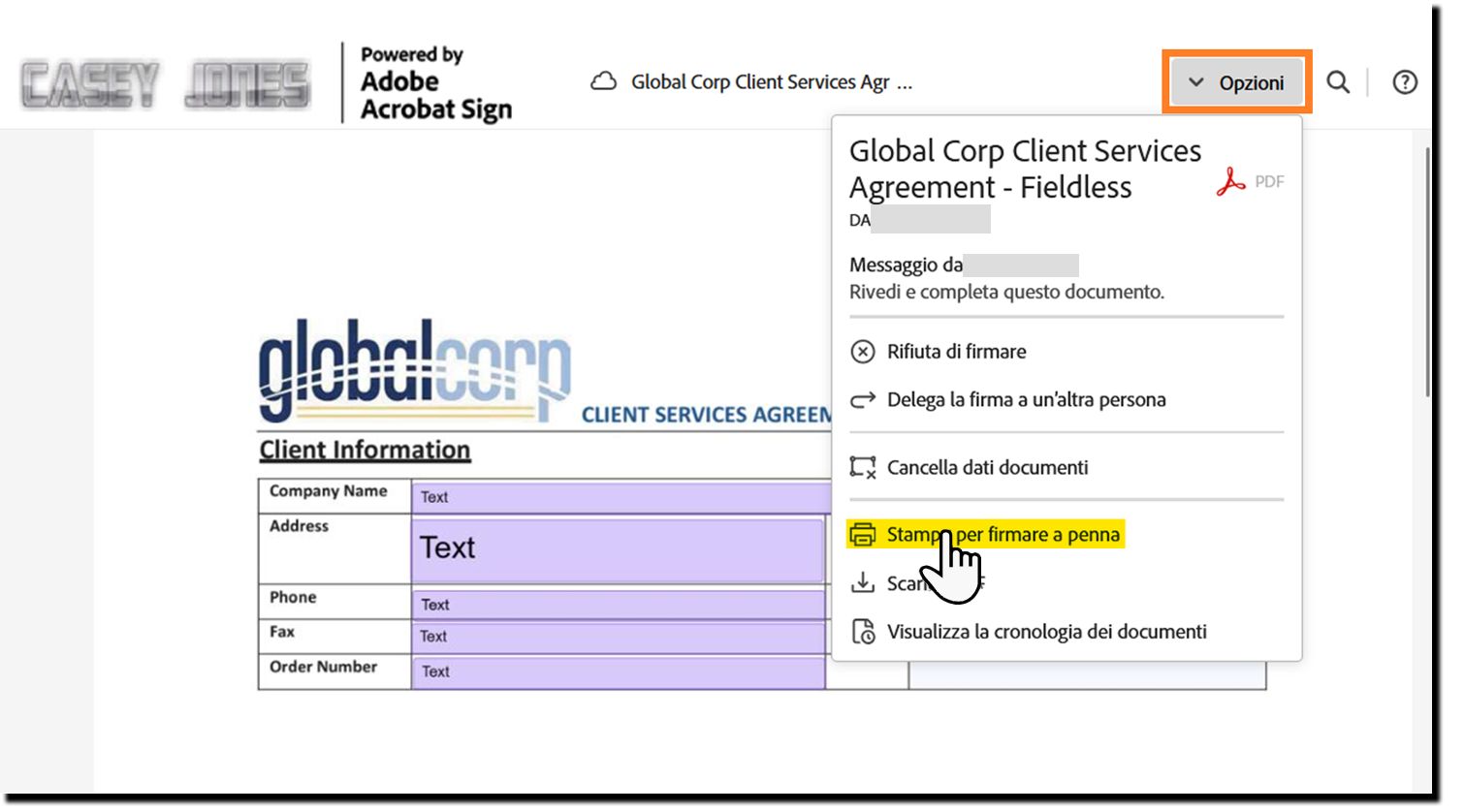Click the 'Order Number' label cell
This screenshot has width=1465, height=812.
click(x=334, y=671)
